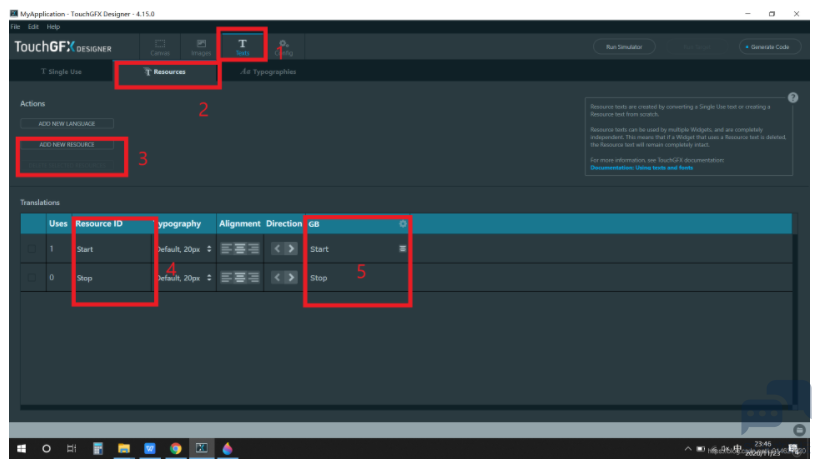
Task: Switch to the Resources tab
Action: [165, 72]
